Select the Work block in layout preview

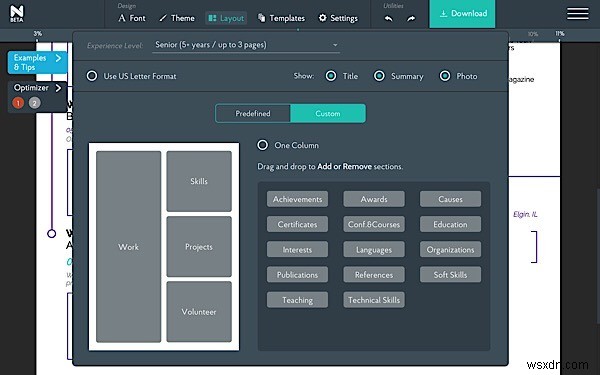[x=129, y=246]
